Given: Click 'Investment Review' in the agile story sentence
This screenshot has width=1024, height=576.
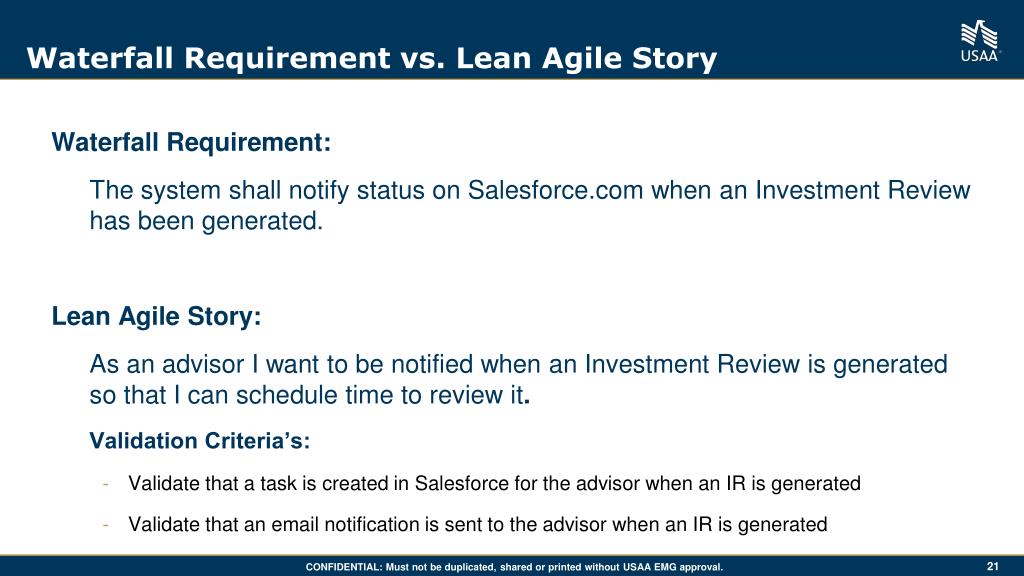Looking at the screenshot, I should click(x=692, y=364).
